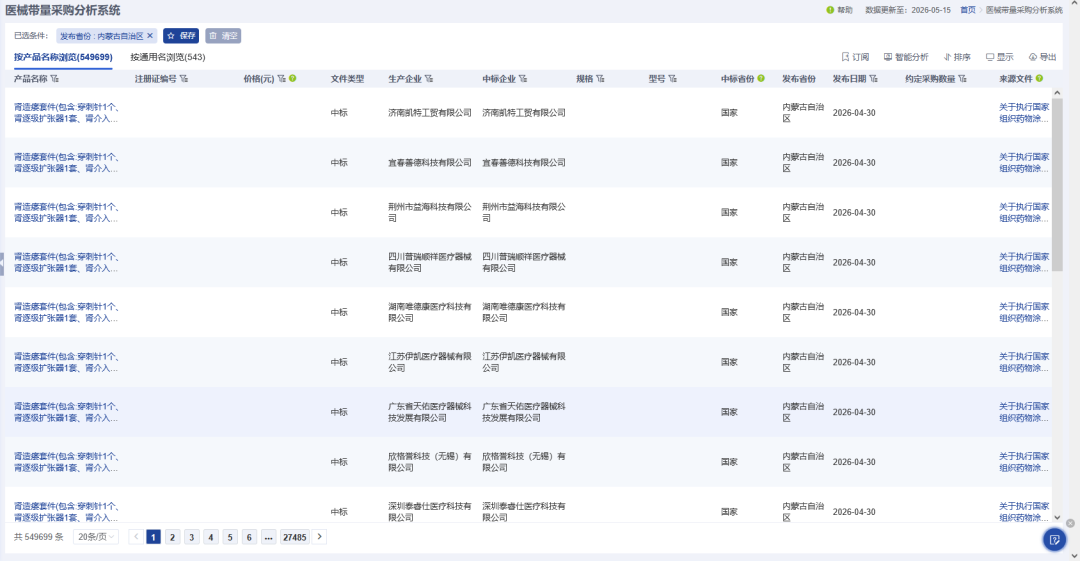The height and width of the screenshot is (561, 1080).
Task: Open 智能分析 smart analysis tool
Action: [x=906, y=57]
